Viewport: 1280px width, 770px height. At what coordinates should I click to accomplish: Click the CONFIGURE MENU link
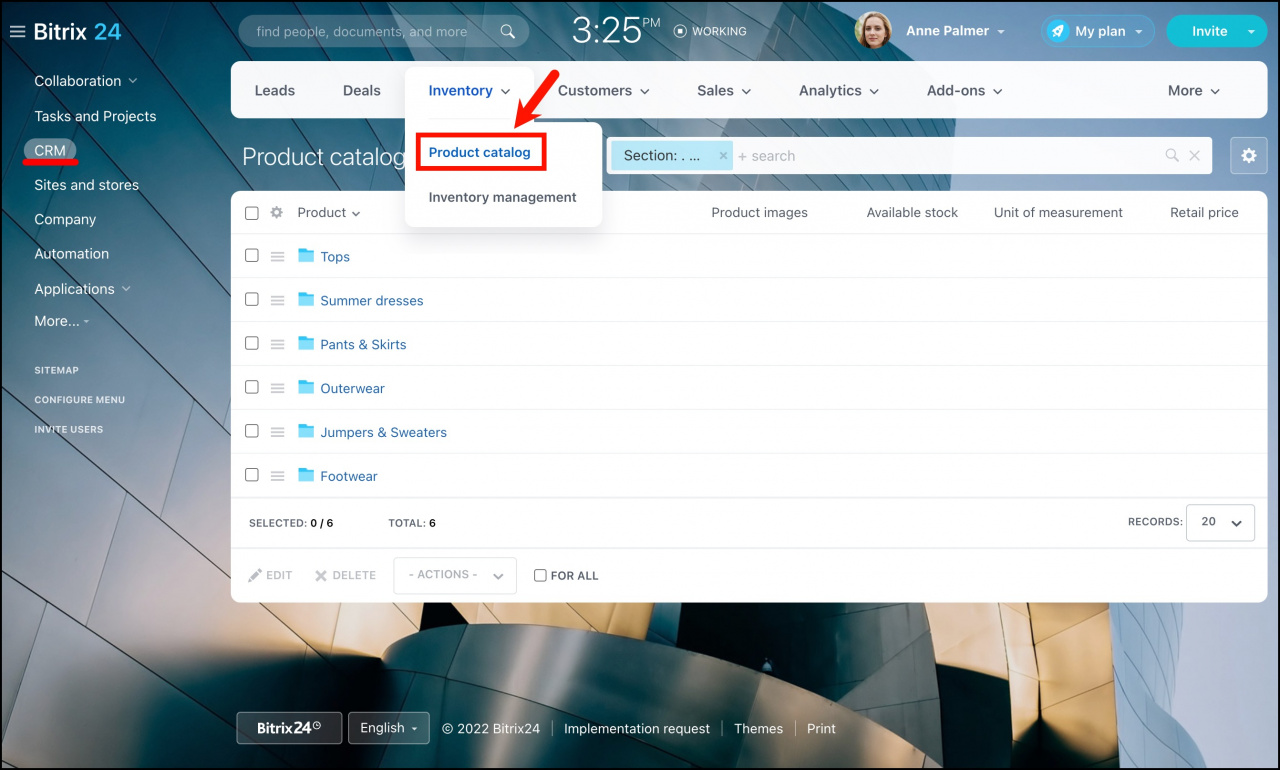80,400
